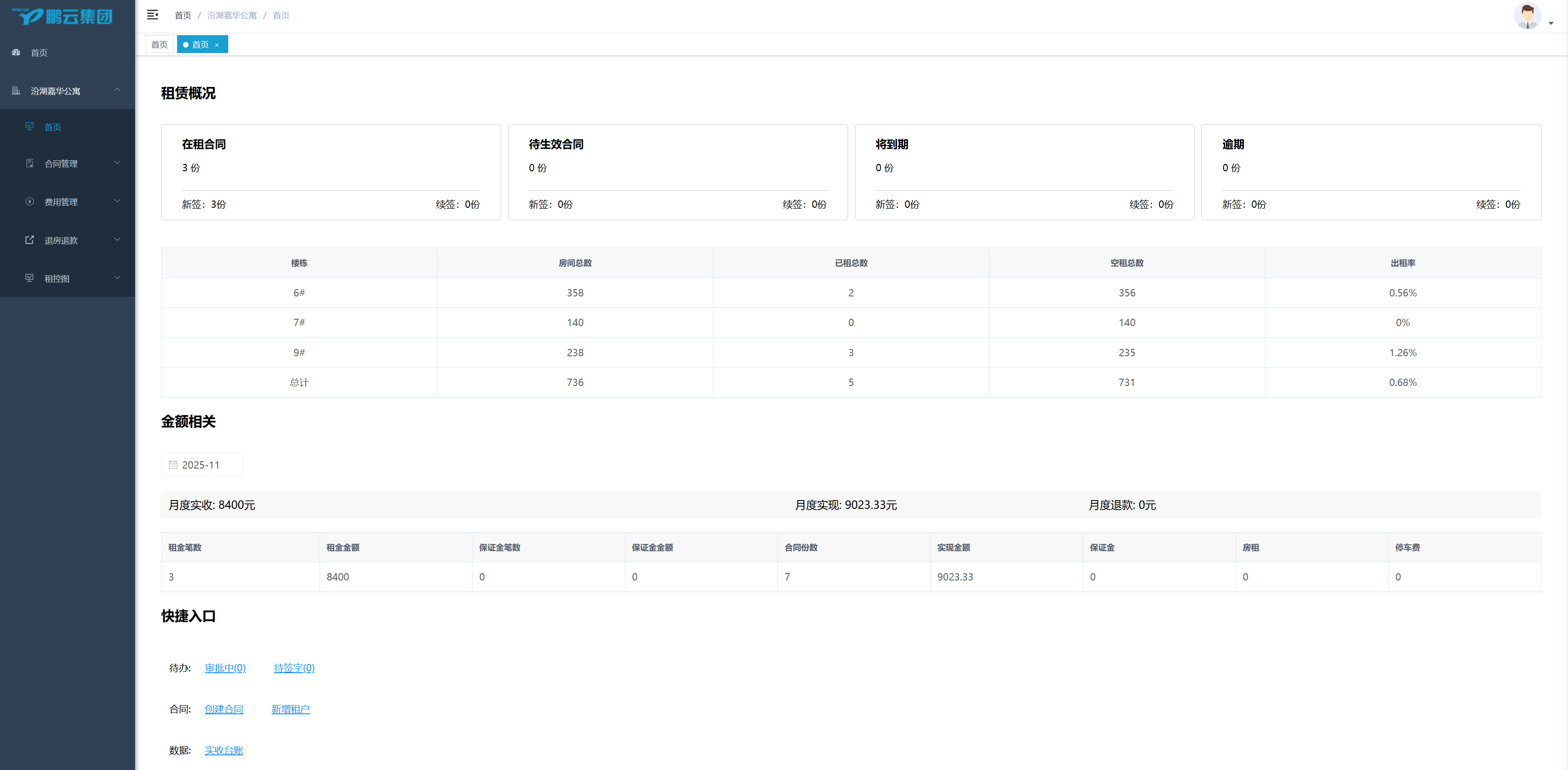Collapse the 汾湖嘉华公寓 sidebar menu
Screen dimensions: 1568x770
[117, 90]
